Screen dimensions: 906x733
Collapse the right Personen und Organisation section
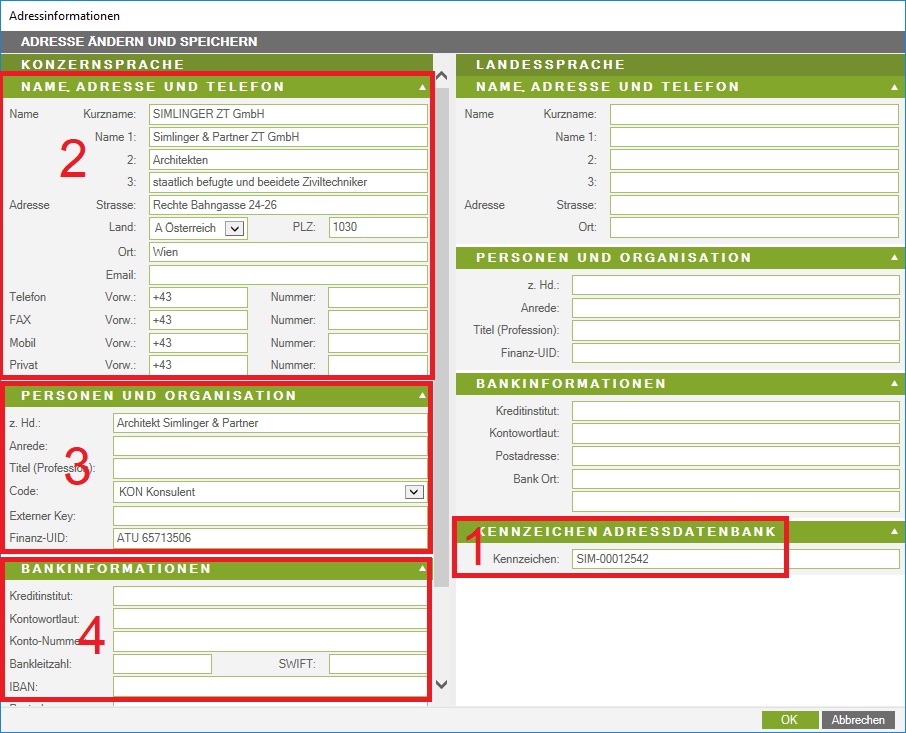[894, 258]
